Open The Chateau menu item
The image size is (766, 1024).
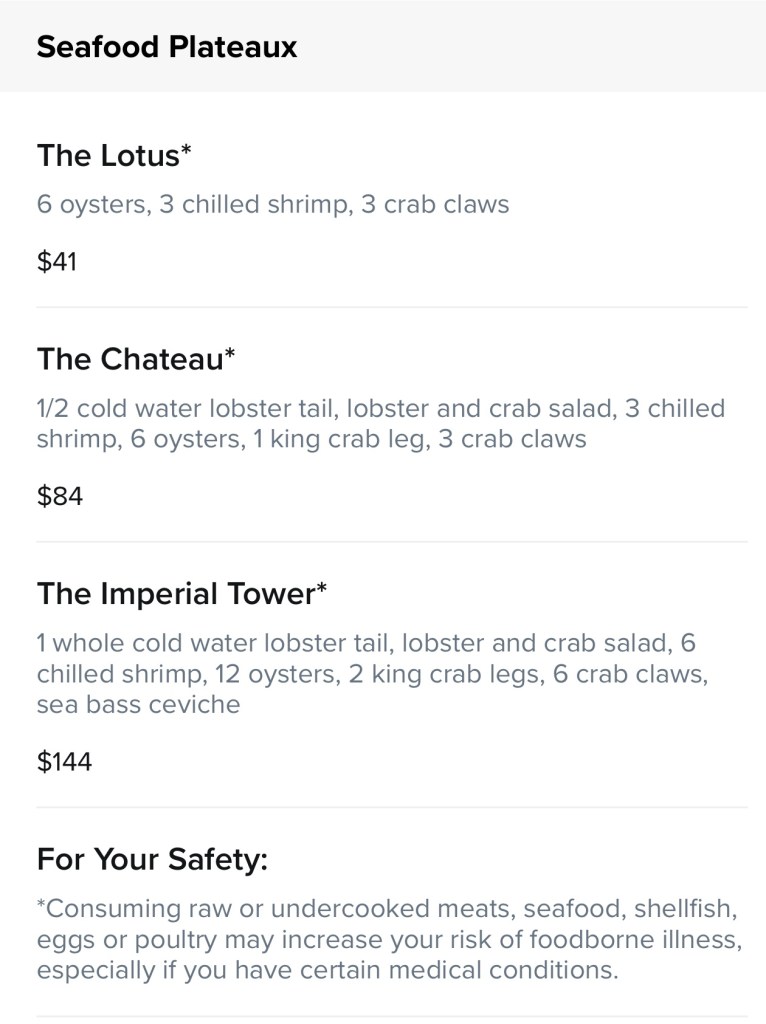click(130, 359)
